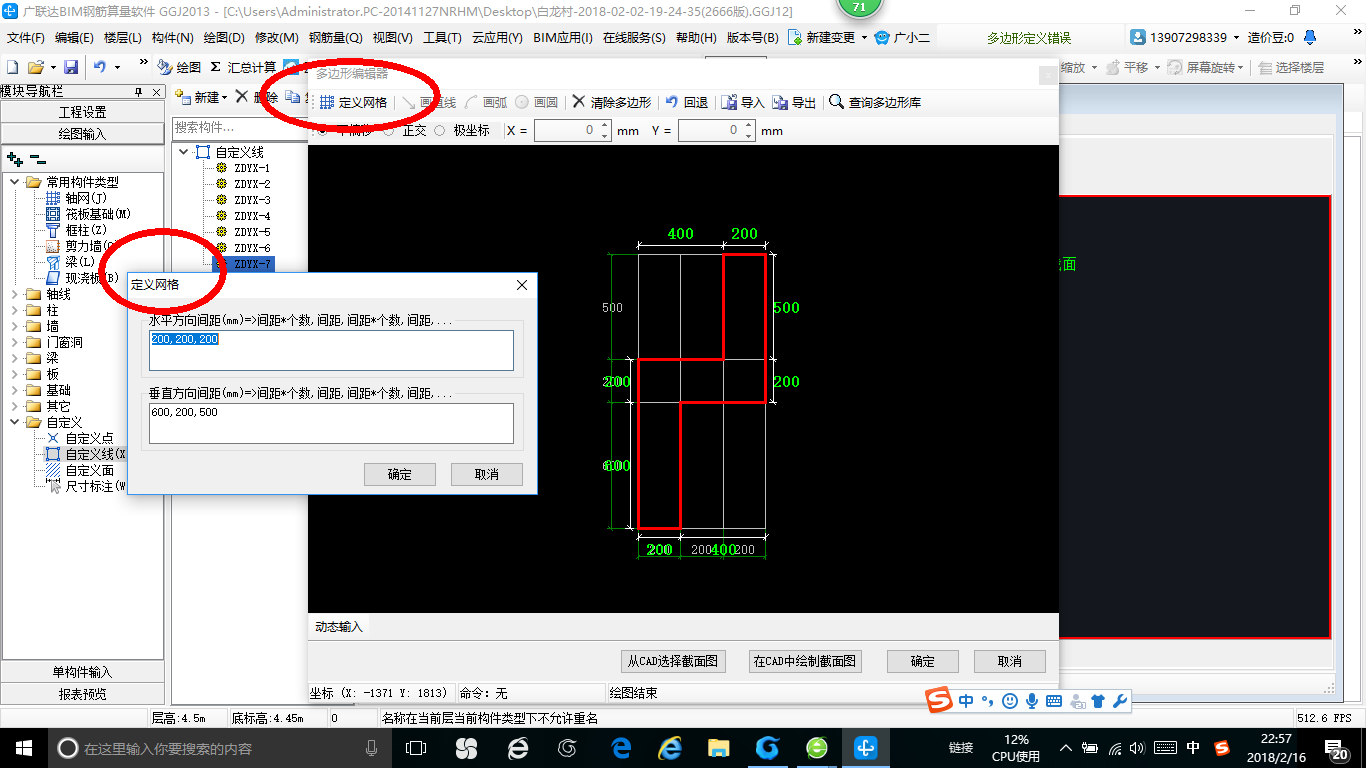Click the 新建变更 icon in menu bar

coord(795,38)
